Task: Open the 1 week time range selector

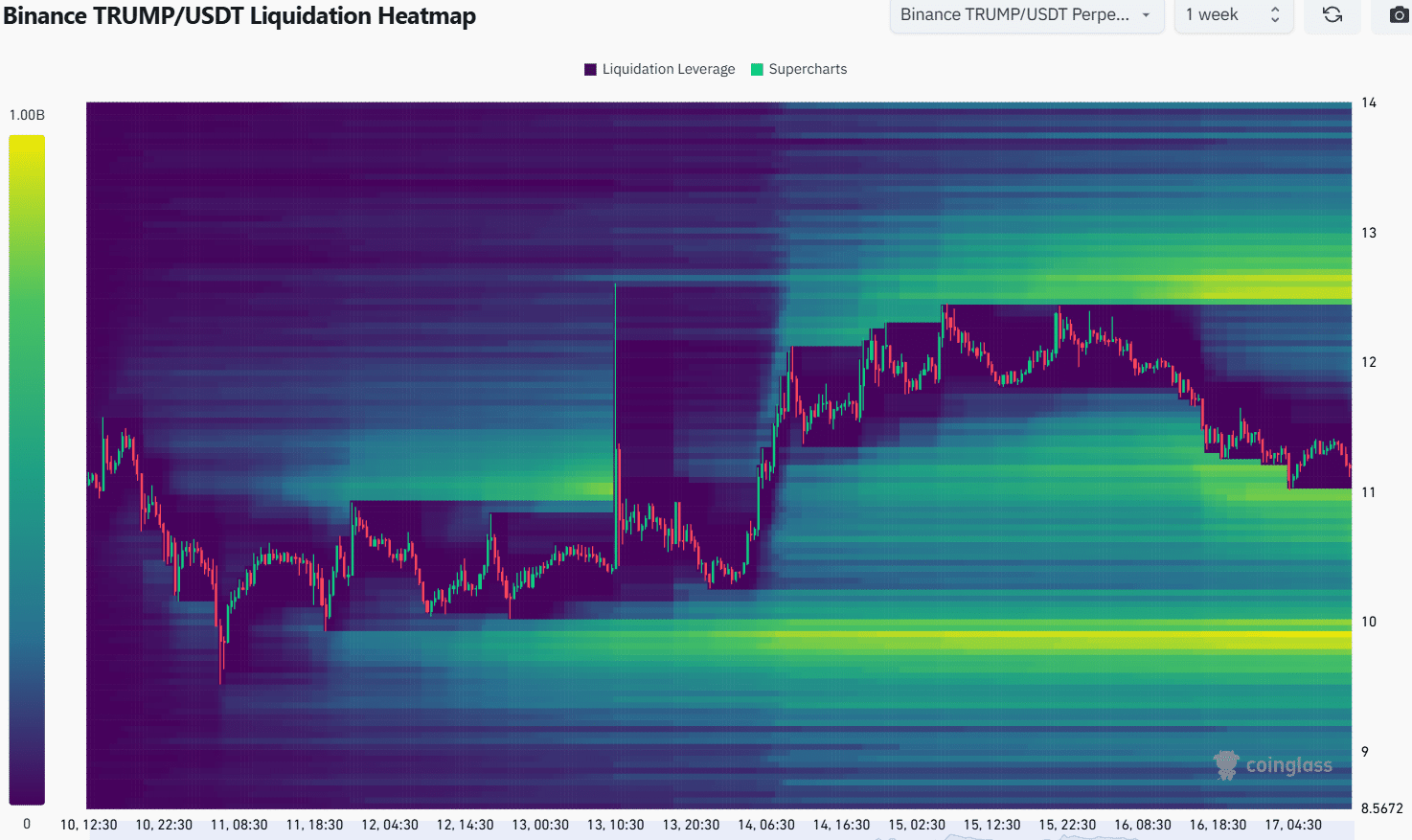Action: [1234, 14]
